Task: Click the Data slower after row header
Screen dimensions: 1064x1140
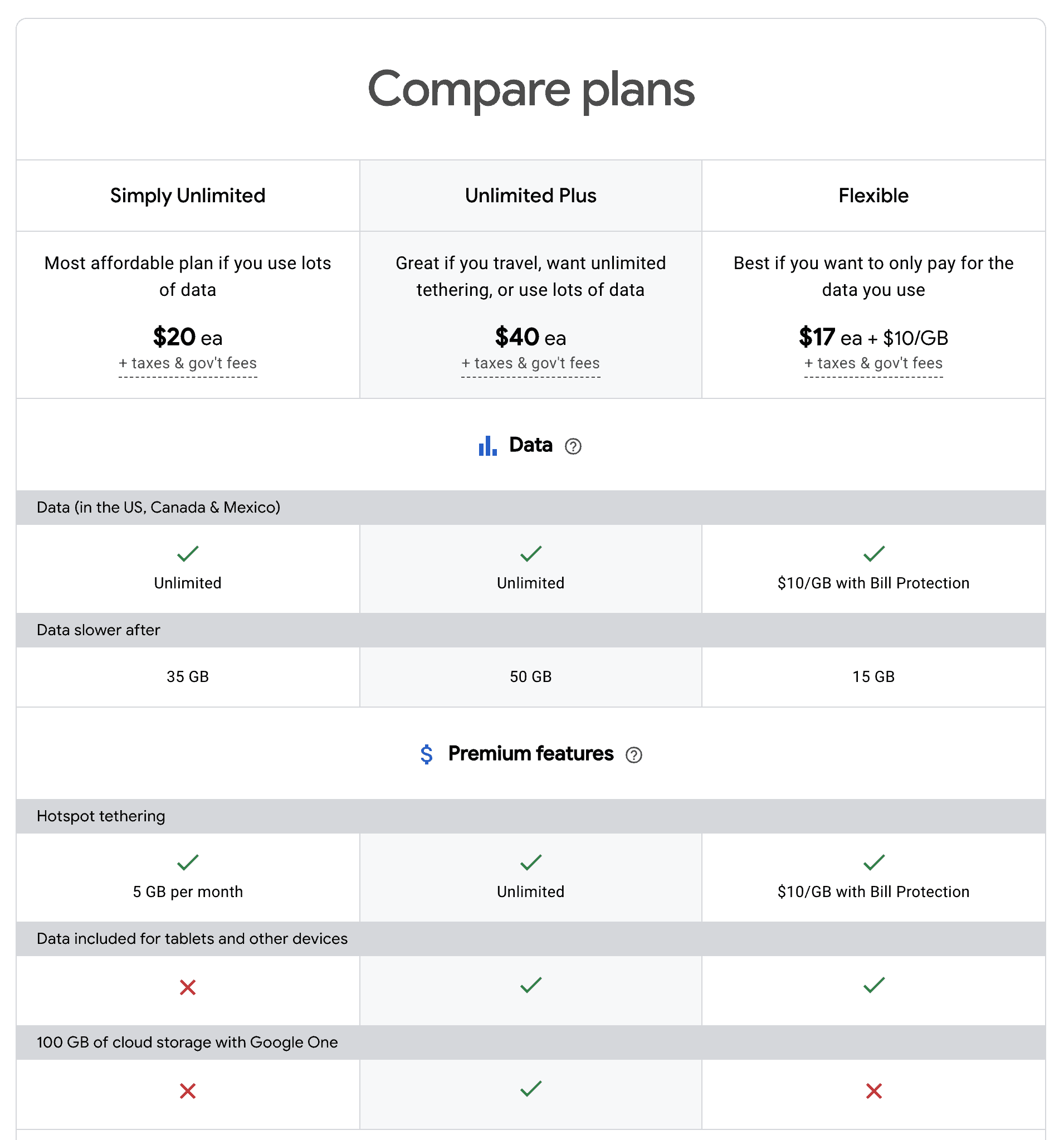Action: pyautogui.click(x=98, y=630)
